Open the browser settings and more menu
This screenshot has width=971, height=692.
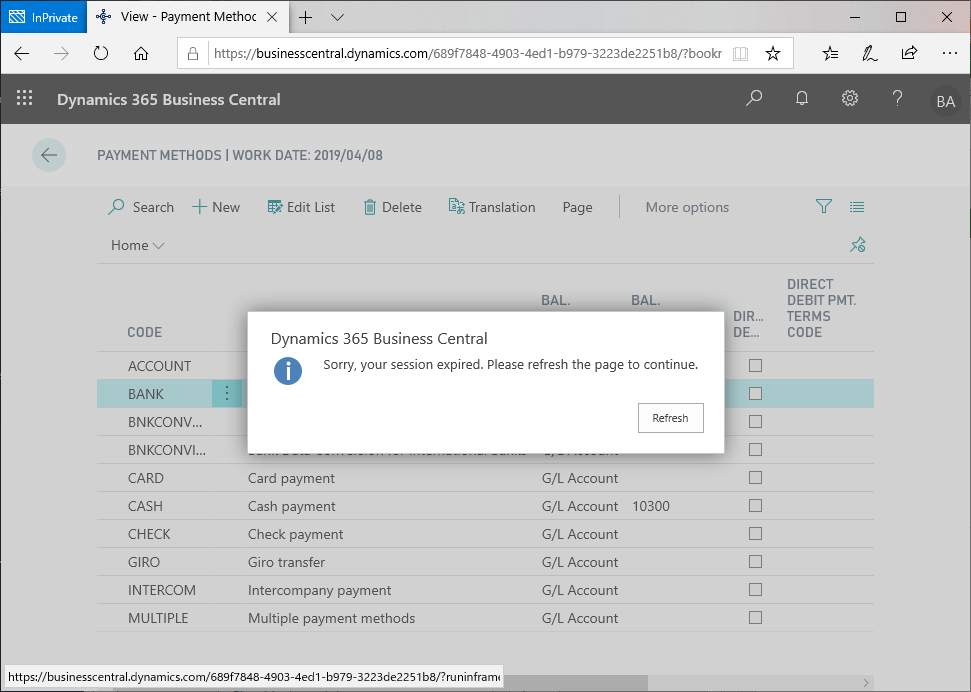949,54
